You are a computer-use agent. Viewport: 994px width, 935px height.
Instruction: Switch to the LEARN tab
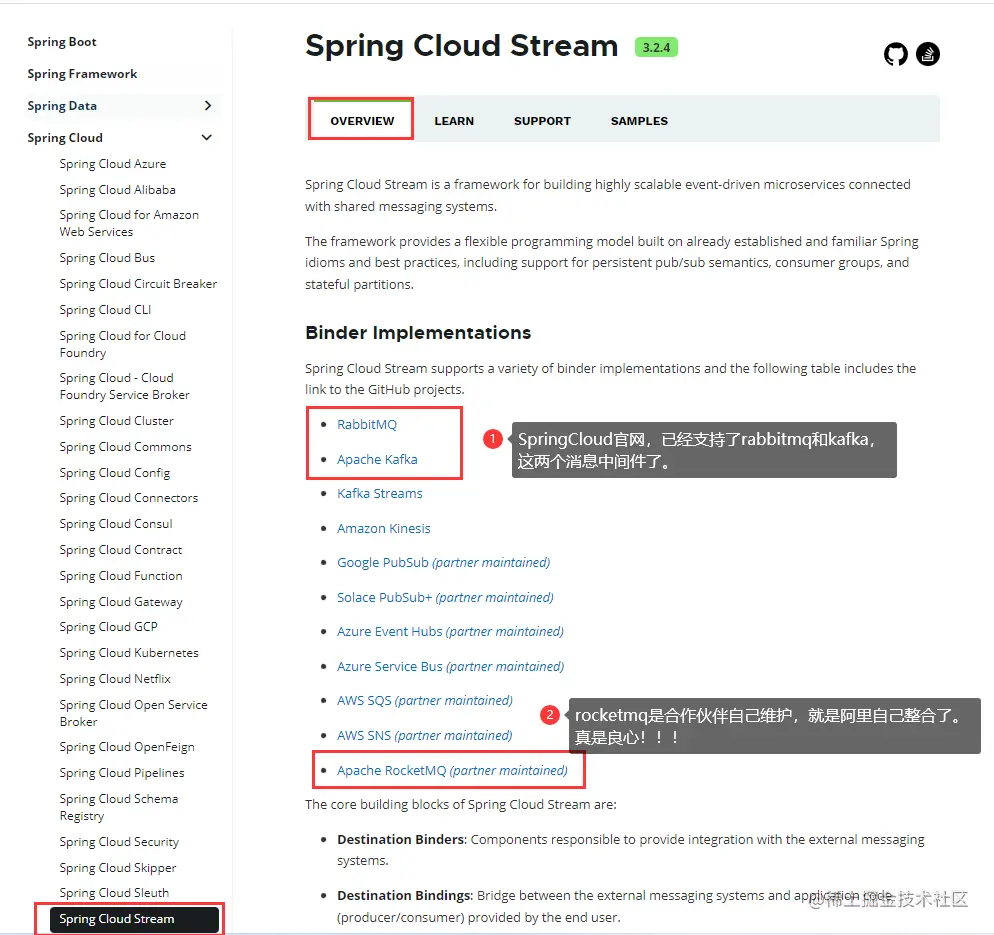tap(454, 121)
